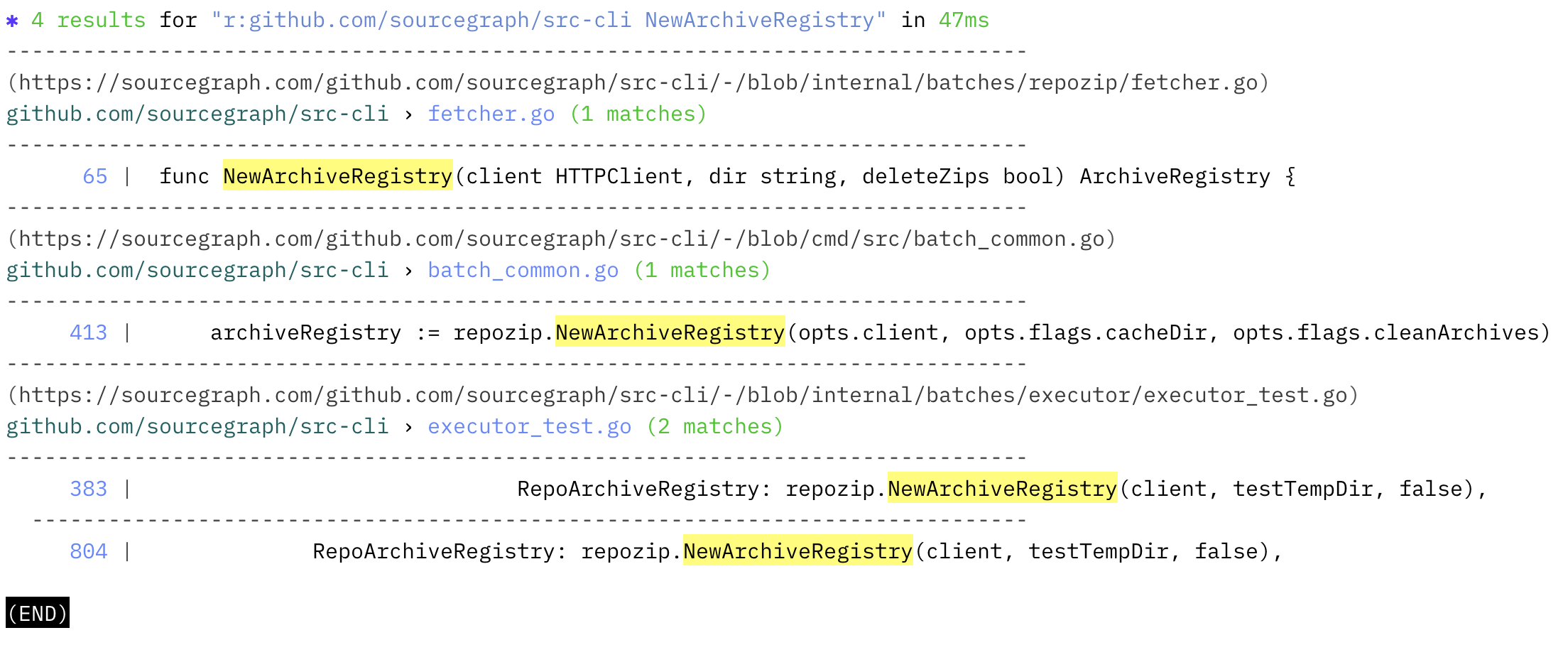Click the quoted search query string
Screen dimensions: 1568x645
(549, 20)
